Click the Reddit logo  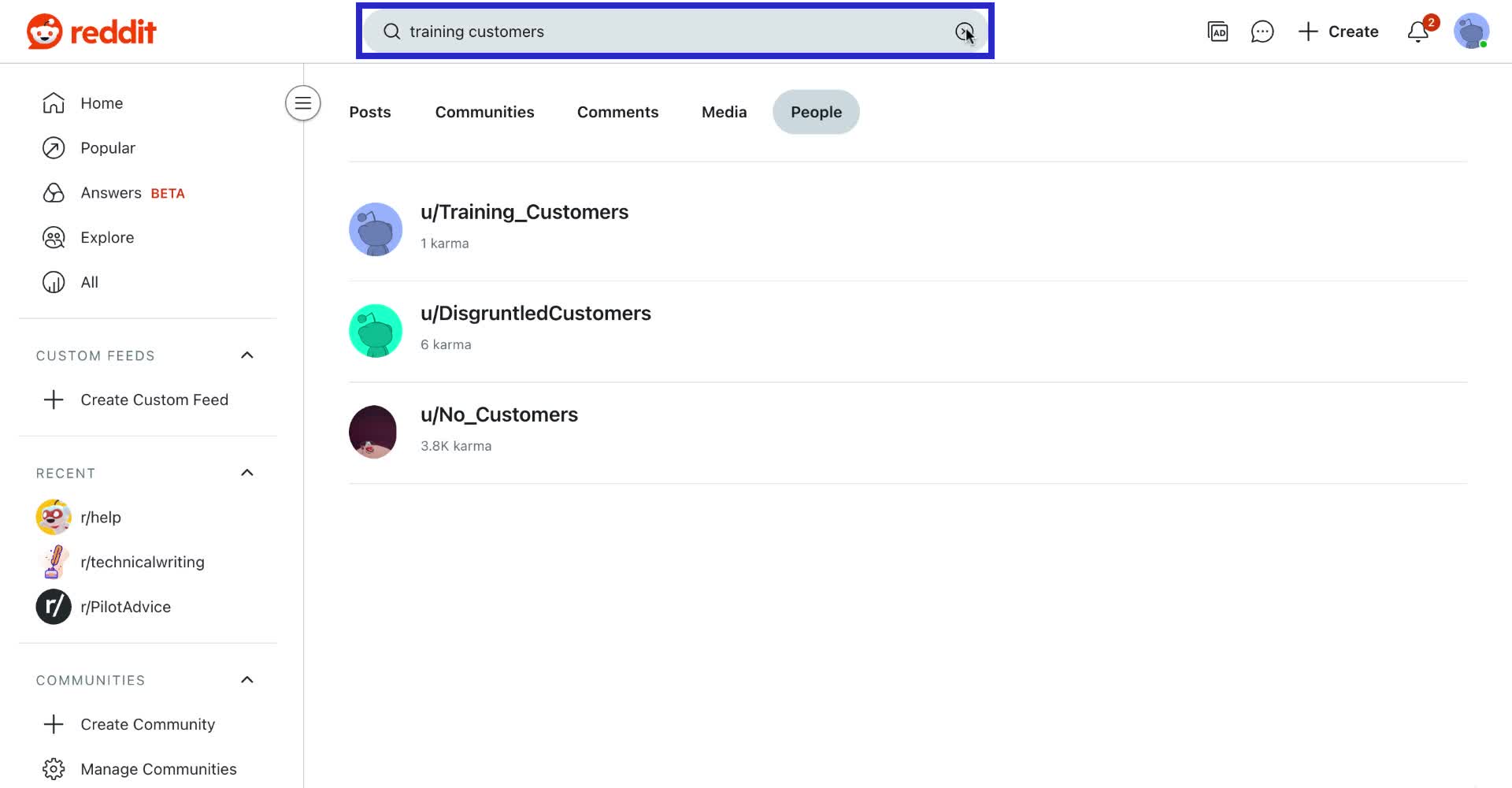pos(91,32)
